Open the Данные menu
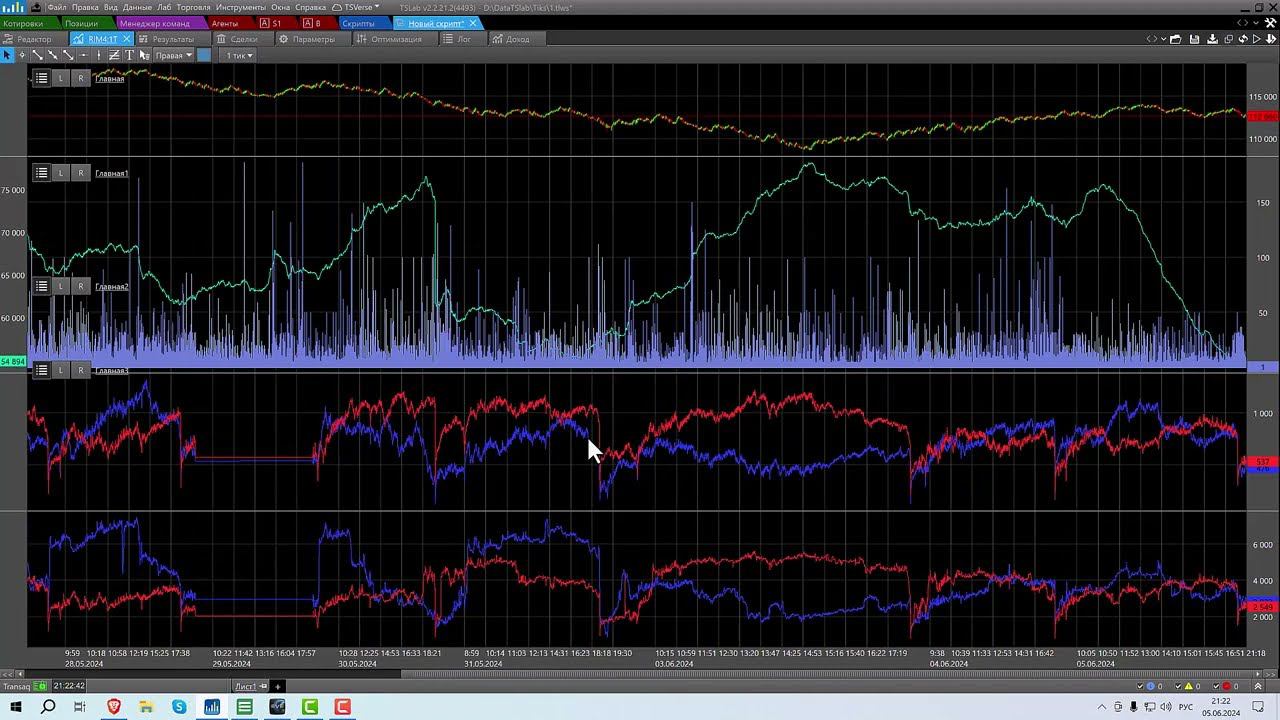The image size is (1280, 720). point(137,7)
